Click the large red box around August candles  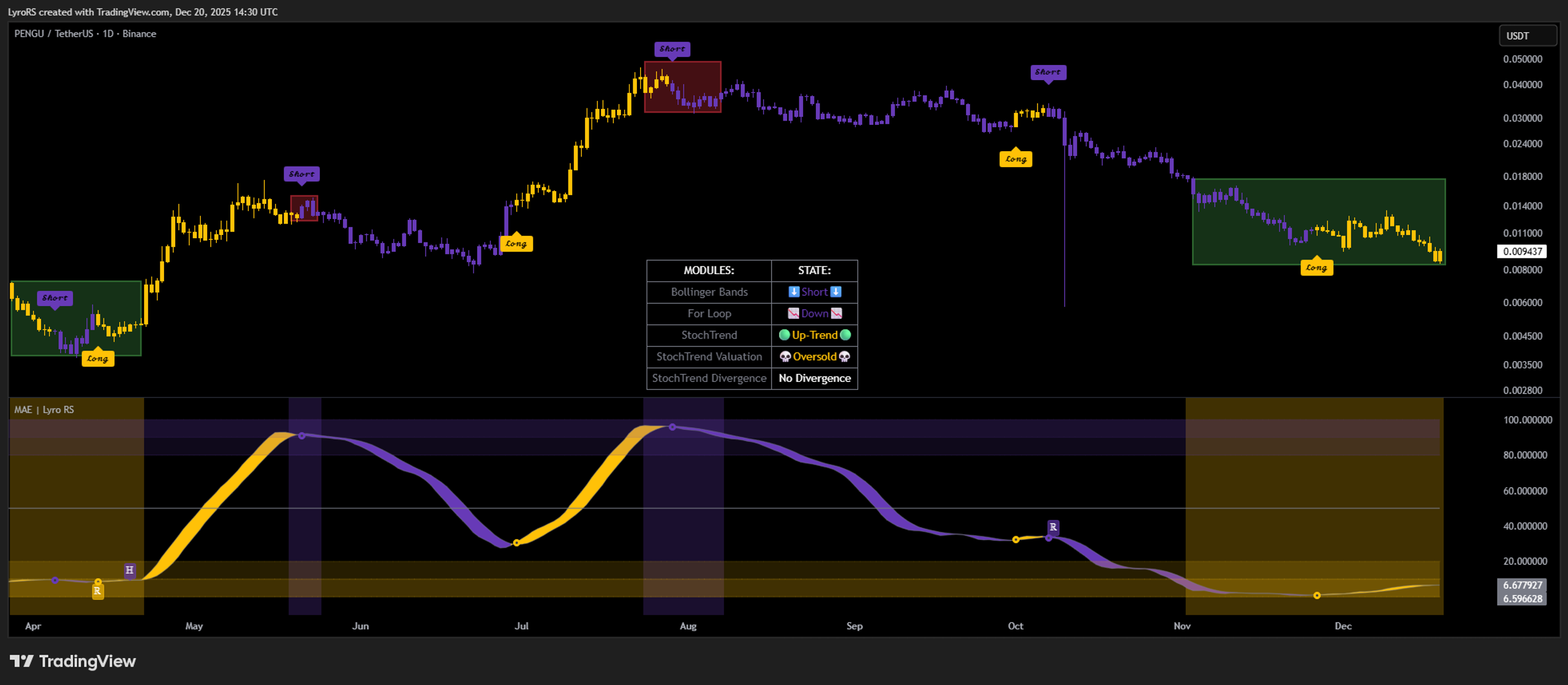(682, 86)
